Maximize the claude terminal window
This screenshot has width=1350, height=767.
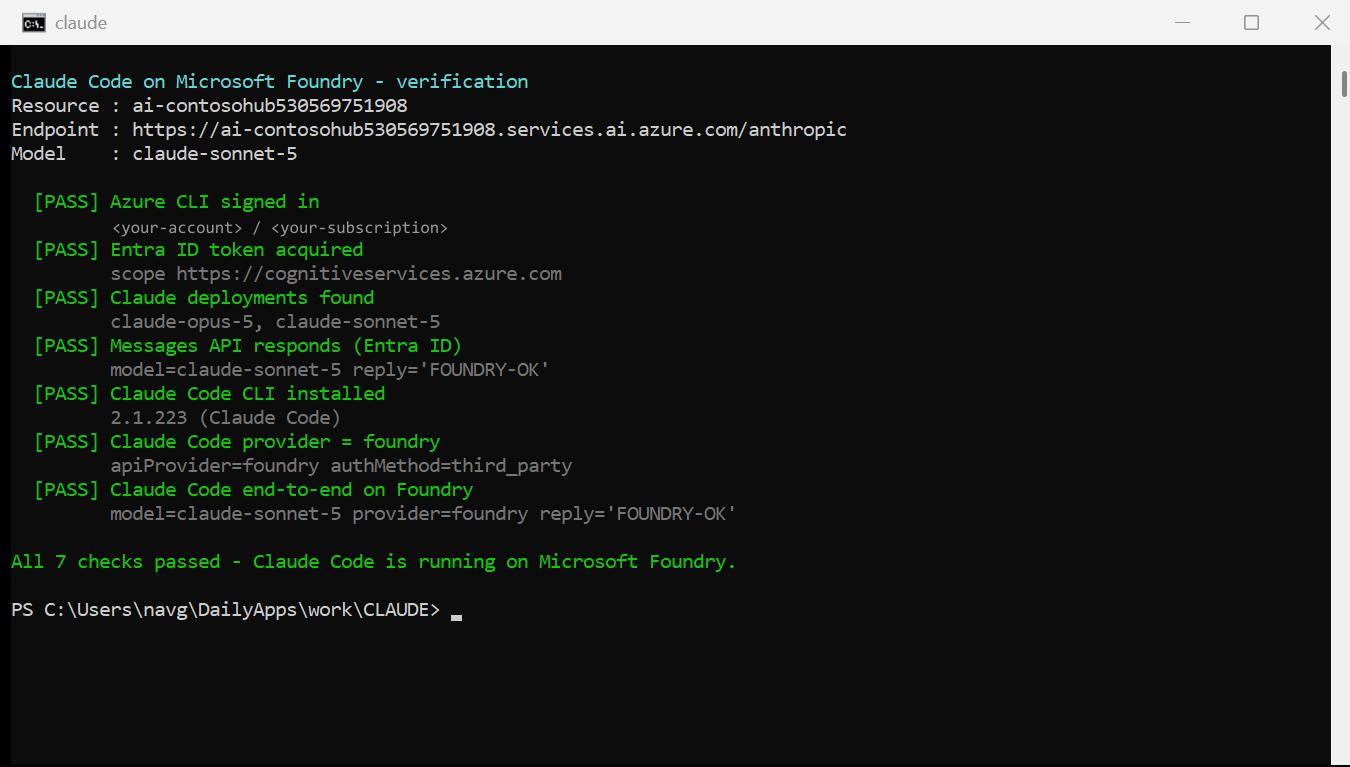[1251, 22]
